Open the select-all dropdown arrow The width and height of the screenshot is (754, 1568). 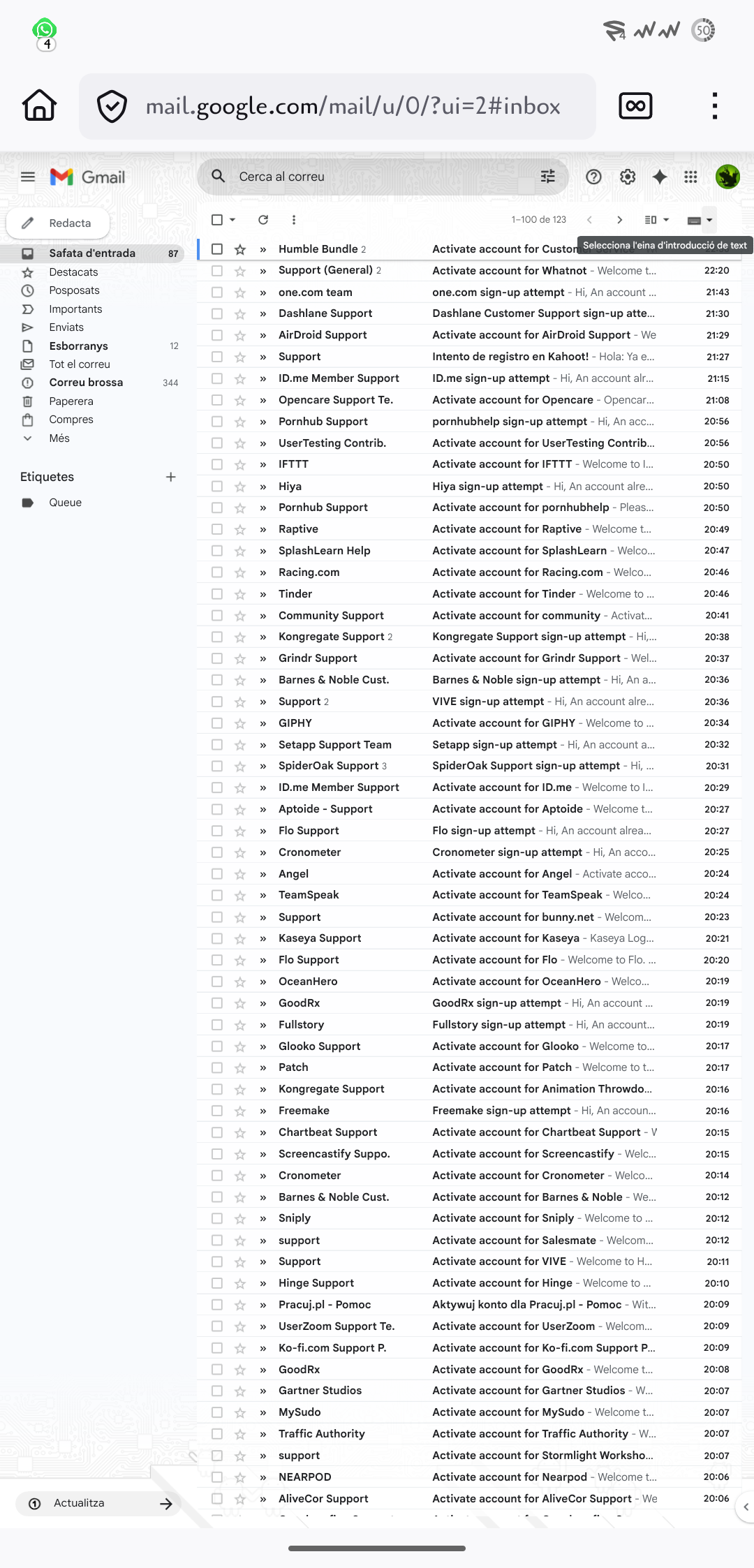click(232, 220)
